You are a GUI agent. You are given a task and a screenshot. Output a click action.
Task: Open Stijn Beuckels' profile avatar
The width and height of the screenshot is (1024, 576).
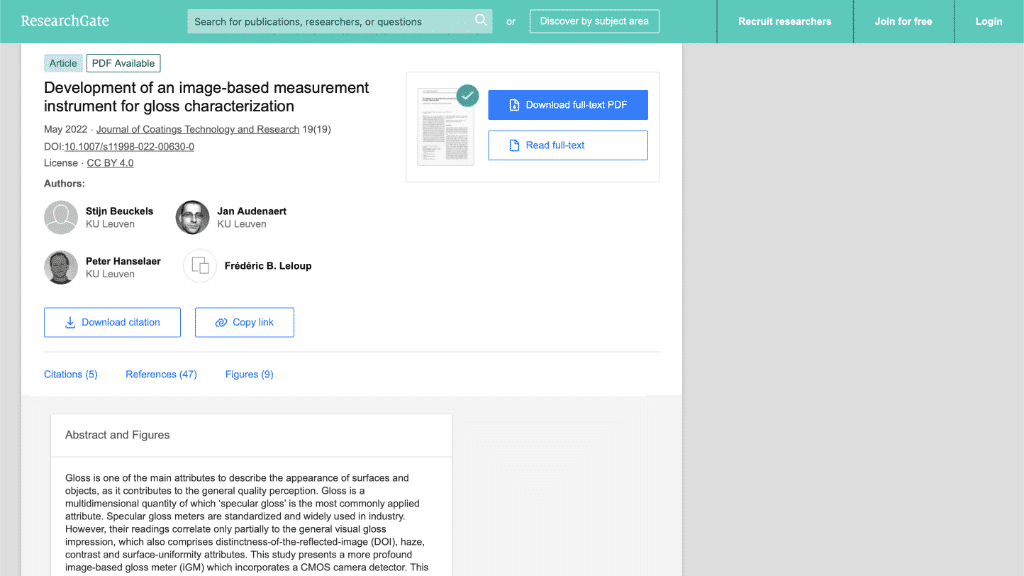61,217
